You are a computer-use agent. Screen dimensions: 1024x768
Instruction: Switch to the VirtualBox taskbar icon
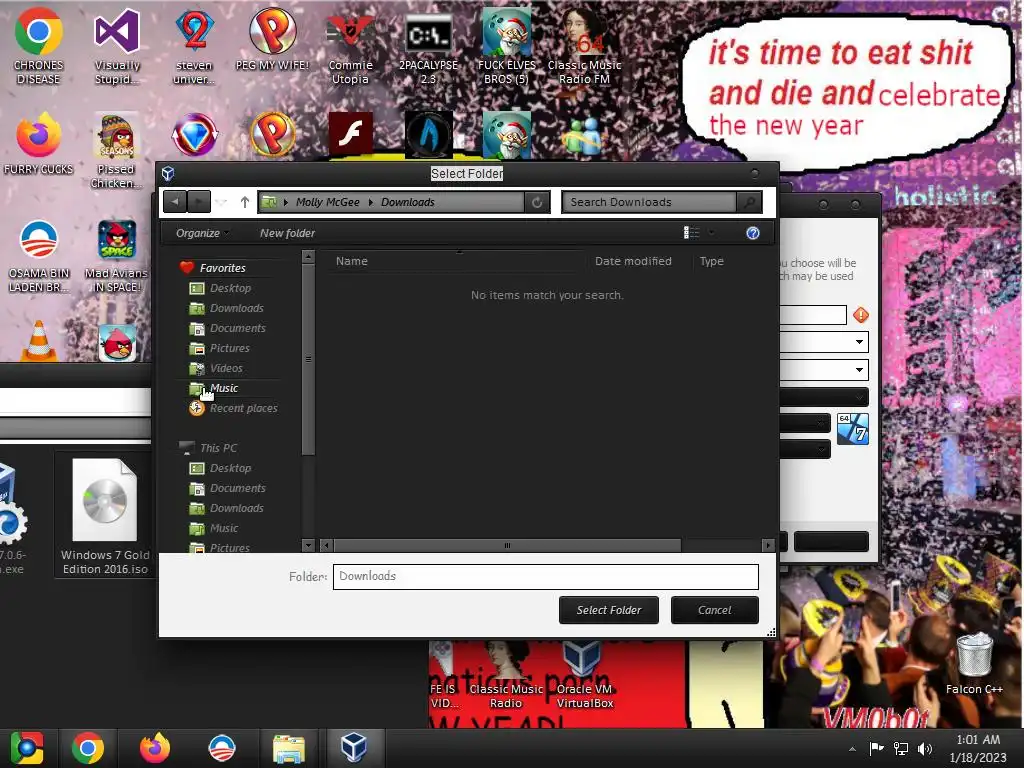[354, 748]
